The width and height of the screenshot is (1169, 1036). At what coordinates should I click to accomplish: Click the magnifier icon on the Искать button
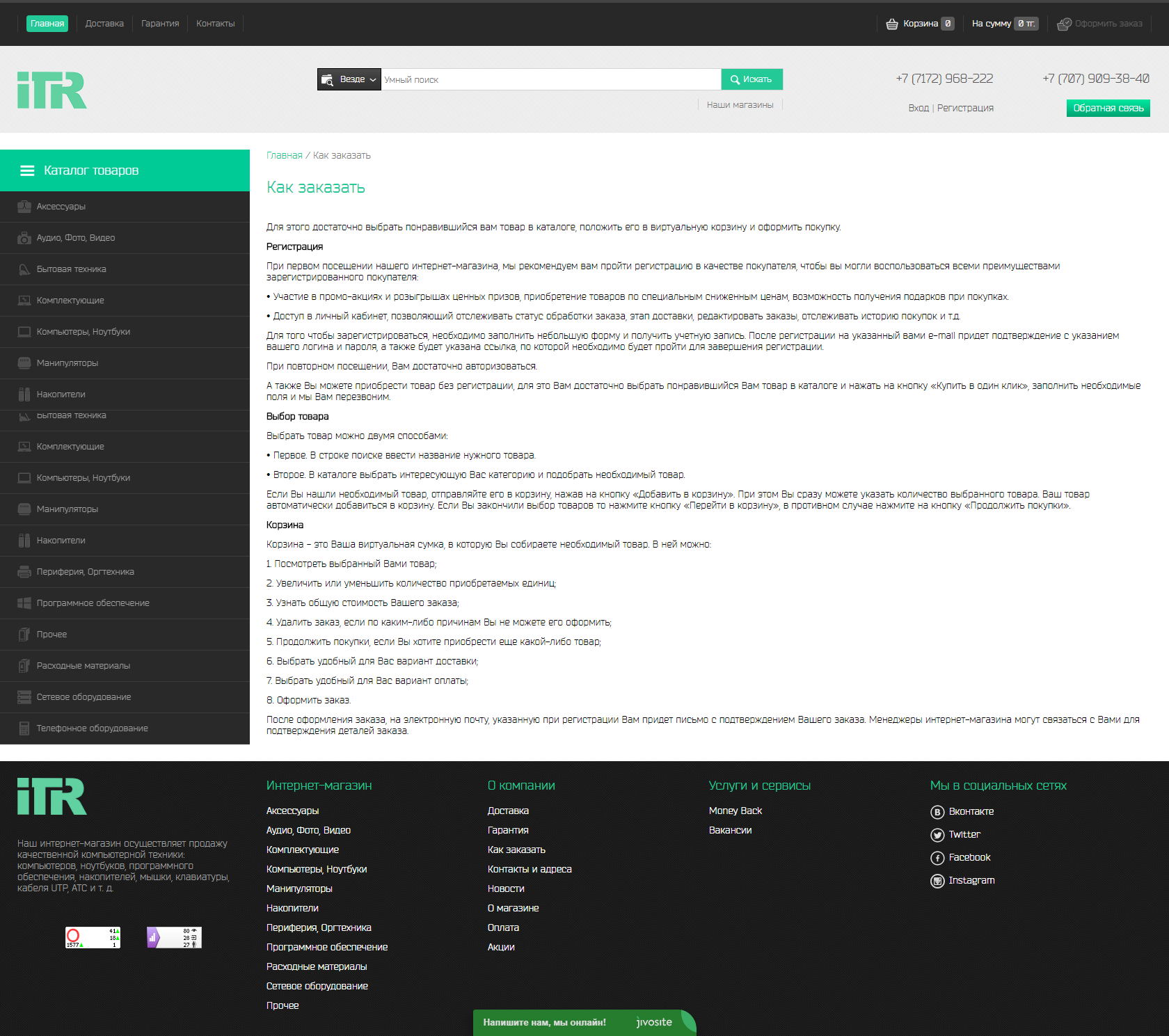point(735,80)
